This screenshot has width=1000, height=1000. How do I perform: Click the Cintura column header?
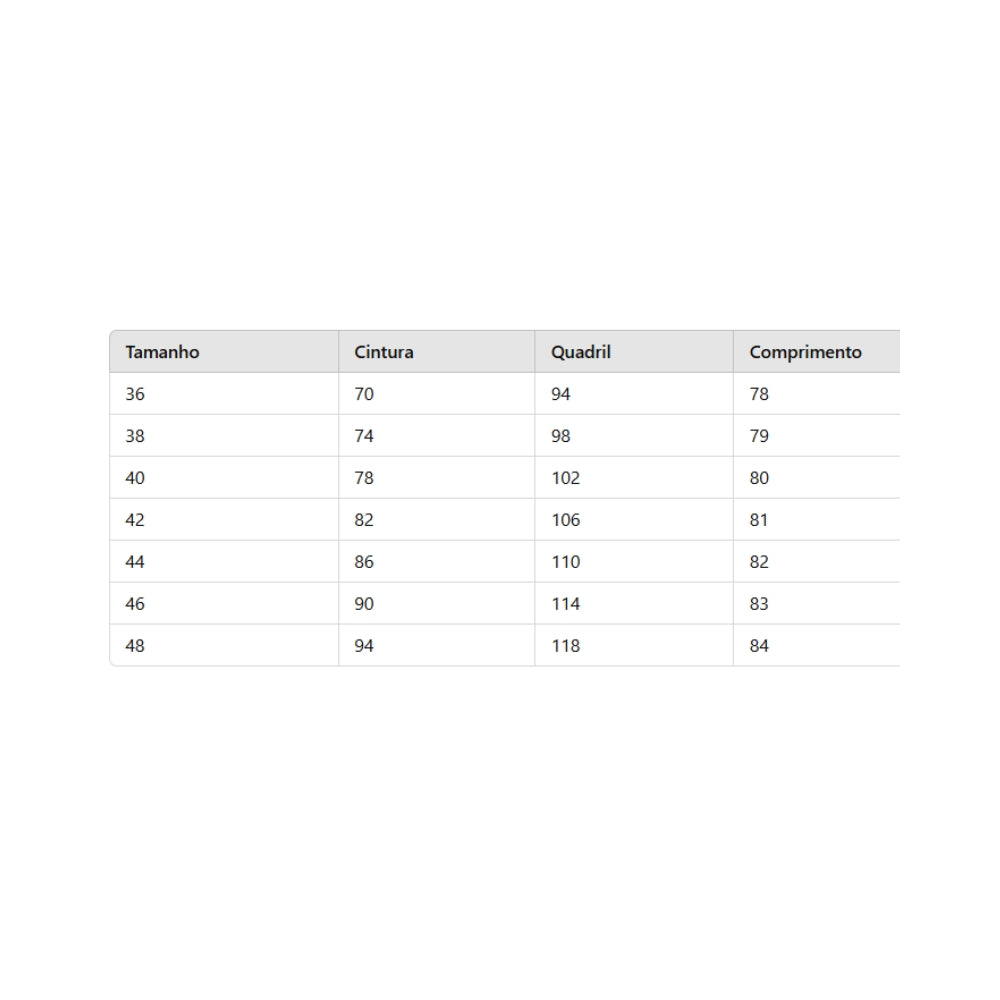(x=384, y=352)
